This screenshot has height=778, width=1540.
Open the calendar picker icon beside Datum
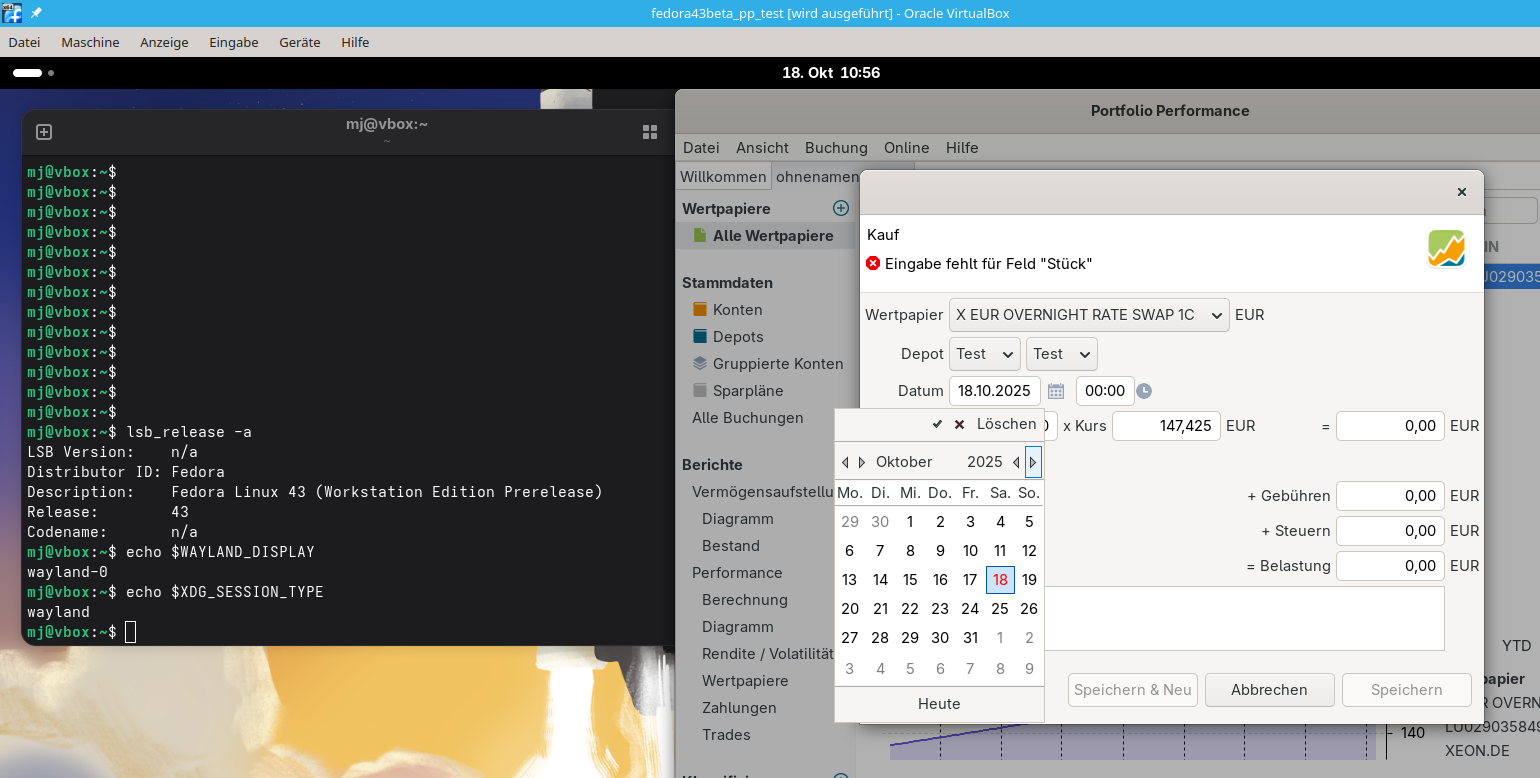point(1056,391)
